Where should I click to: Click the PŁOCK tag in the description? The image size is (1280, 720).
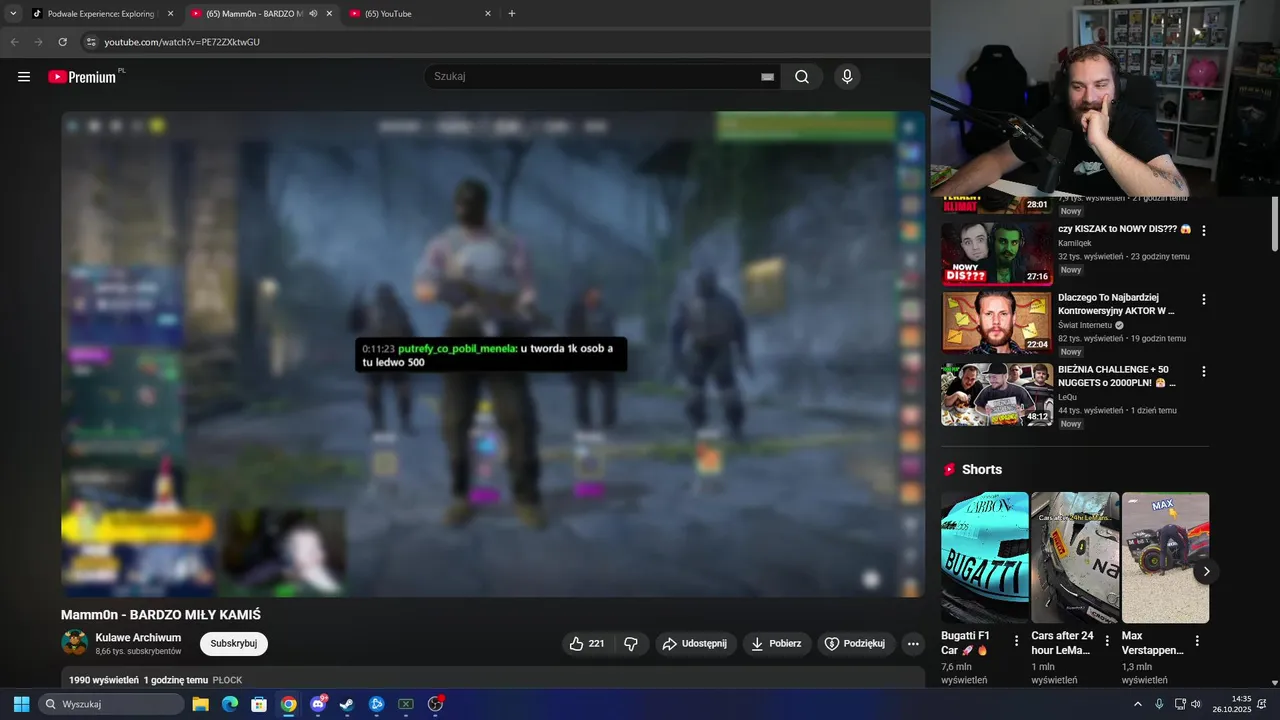pyautogui.click(x=228, y=680)
